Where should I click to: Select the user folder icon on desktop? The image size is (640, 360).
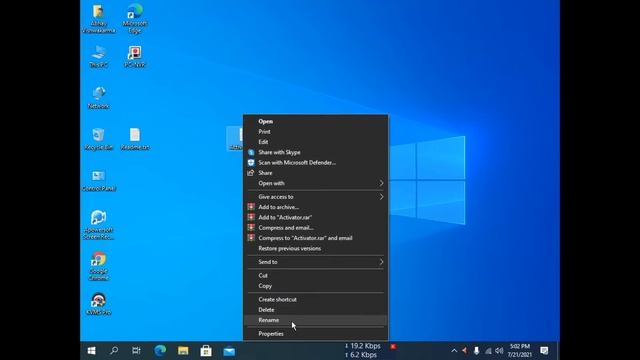click(x=98, y=18)
